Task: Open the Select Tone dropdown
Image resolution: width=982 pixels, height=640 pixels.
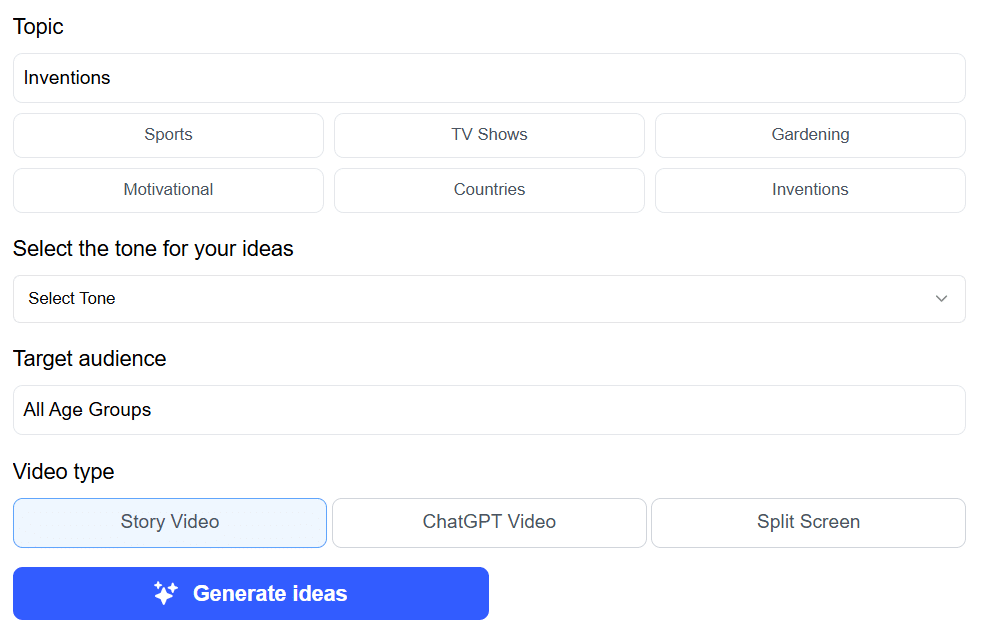Action: (x=489, y=299)
